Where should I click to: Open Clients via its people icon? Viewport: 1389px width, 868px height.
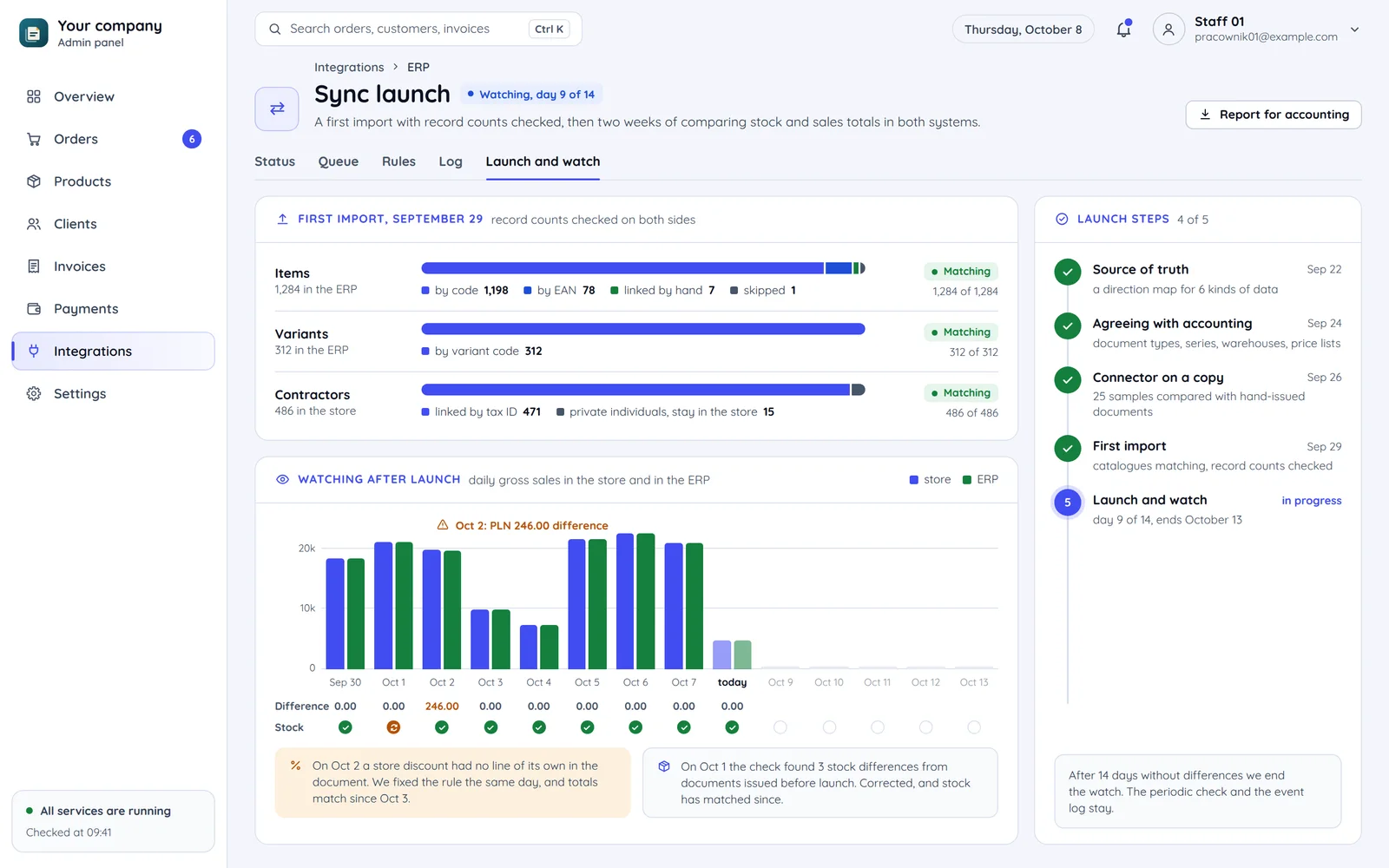click(34, 224)
